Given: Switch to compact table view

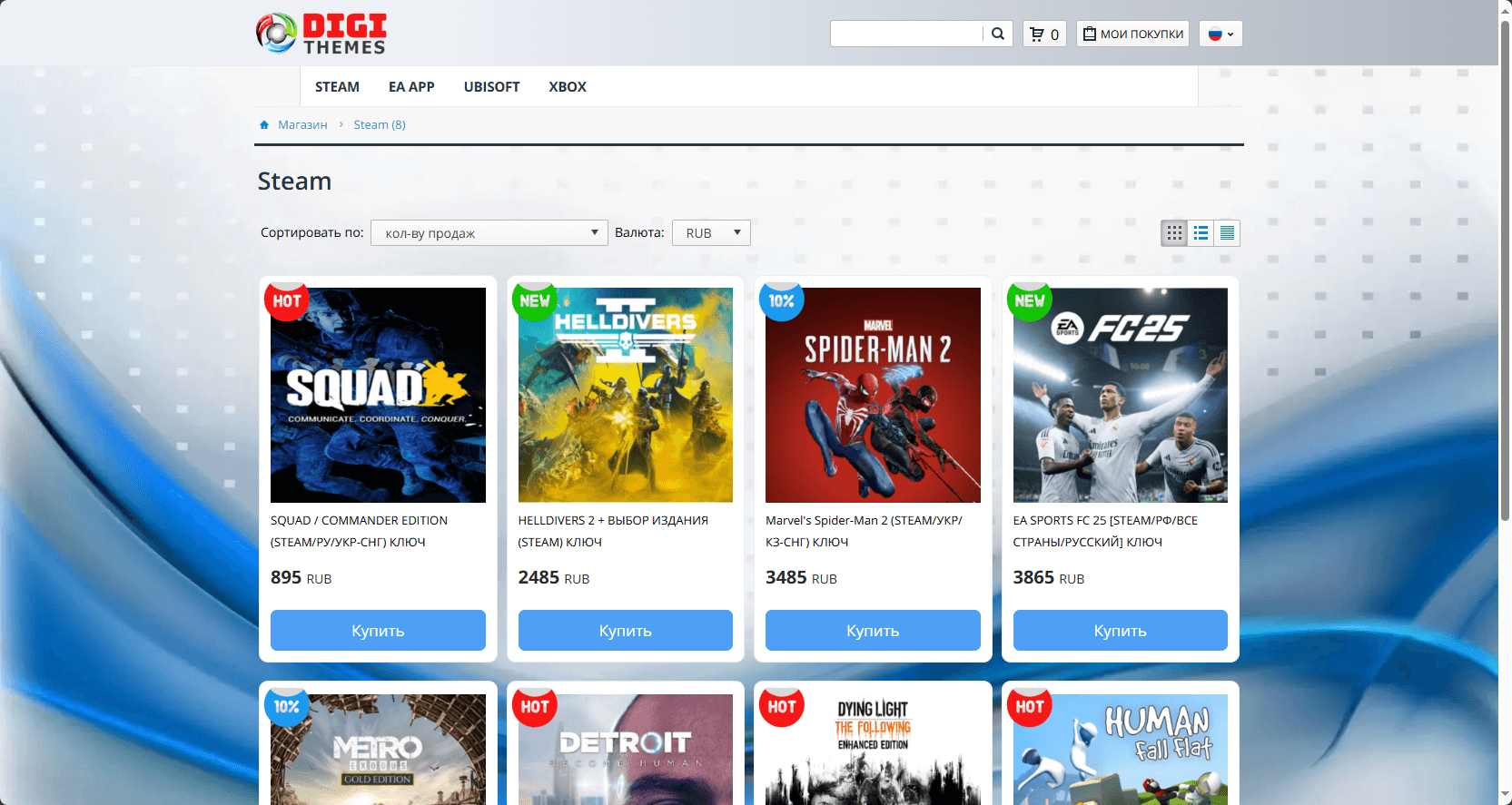Looking at the screenshot, I should click(1227, 233).
